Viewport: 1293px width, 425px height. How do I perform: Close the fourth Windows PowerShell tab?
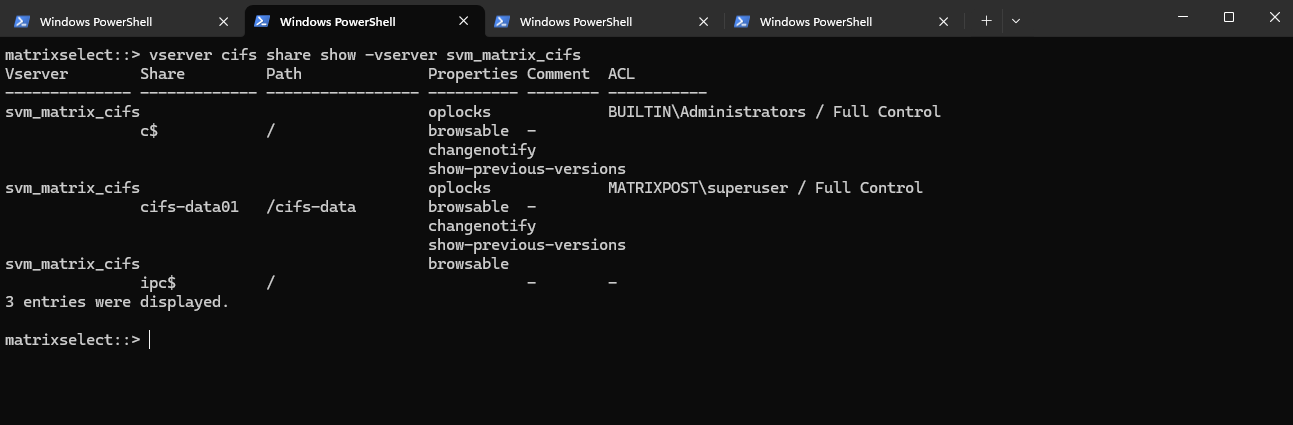coord(943,21)
